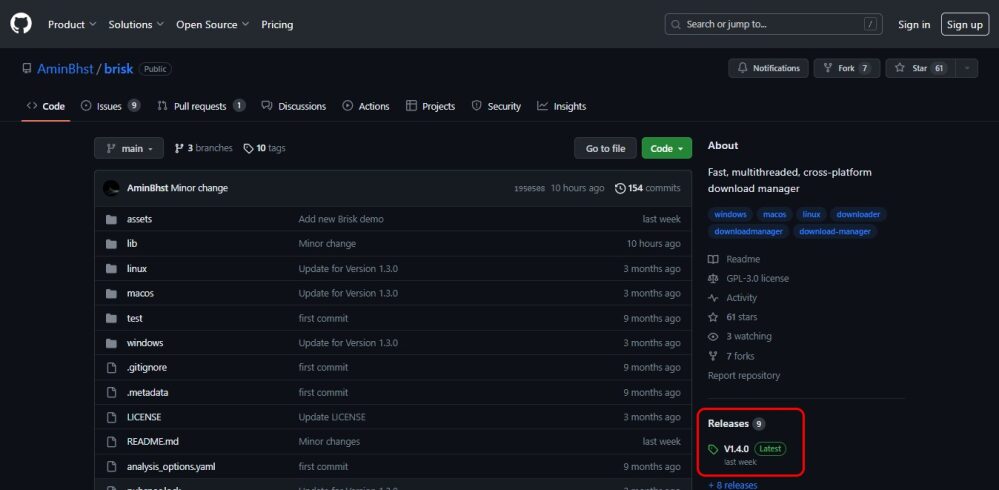
Task: Open the Open Source dropdown
Action: (x=212, y=24)
